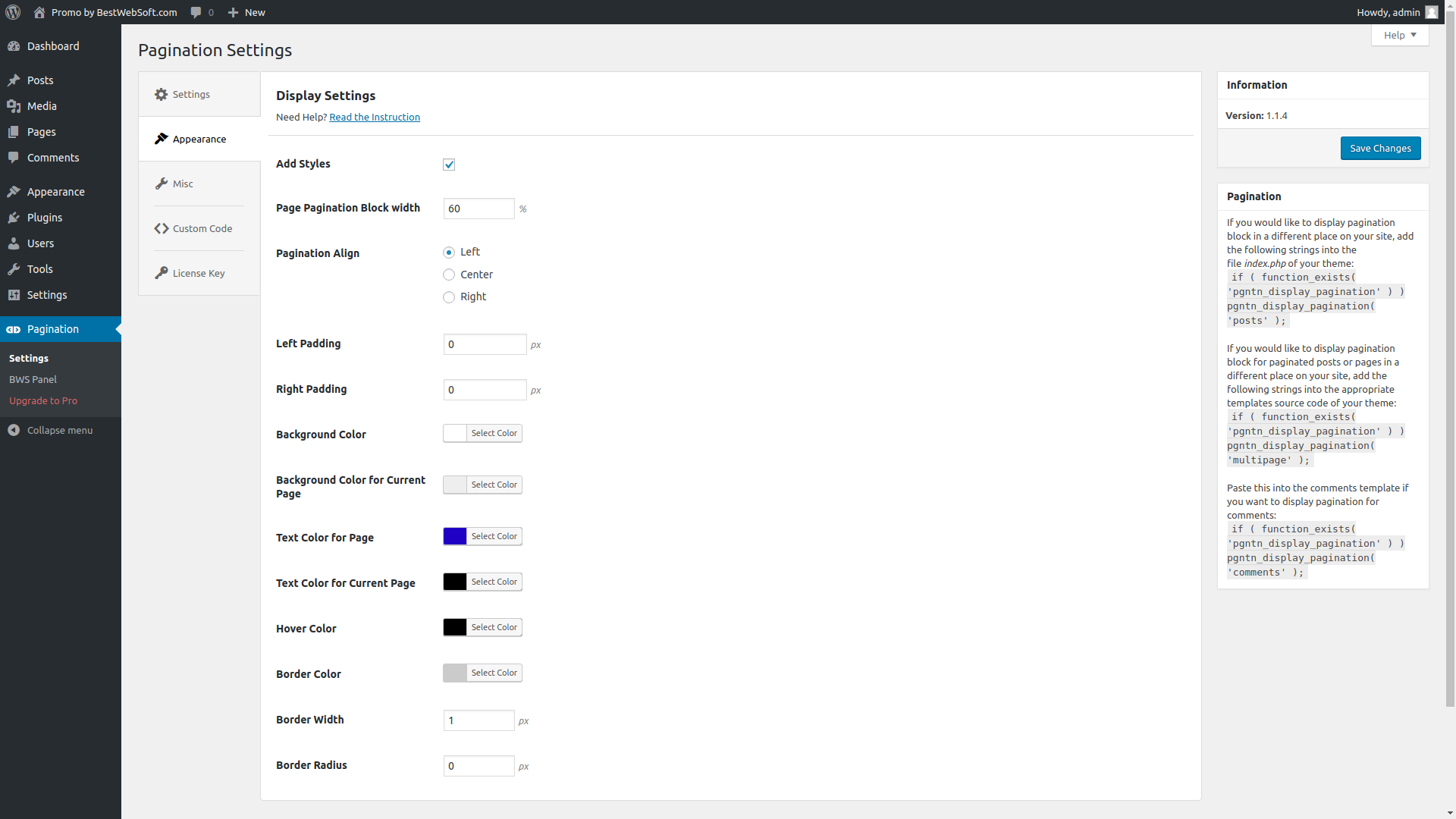Click the WordPress logo icon
The image size is (1456, 819).
pyautogui.click(x=13, y=12)
